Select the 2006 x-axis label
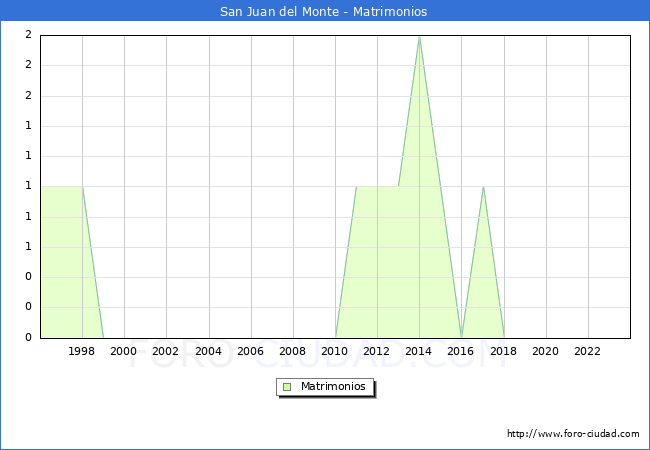 point(251,351)
